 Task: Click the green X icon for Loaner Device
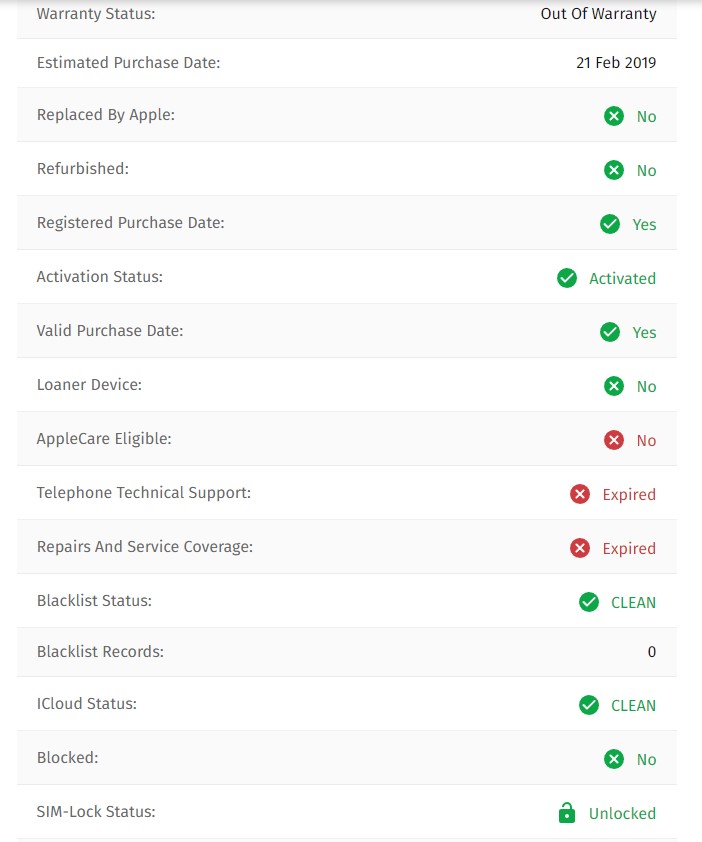pyautogui.click(x=613, y=386)
